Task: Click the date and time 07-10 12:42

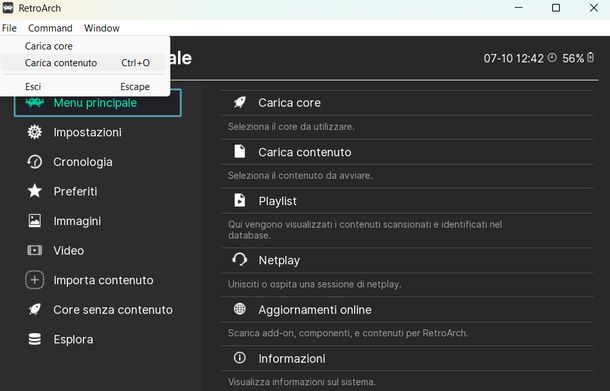Action: [514, 58]
